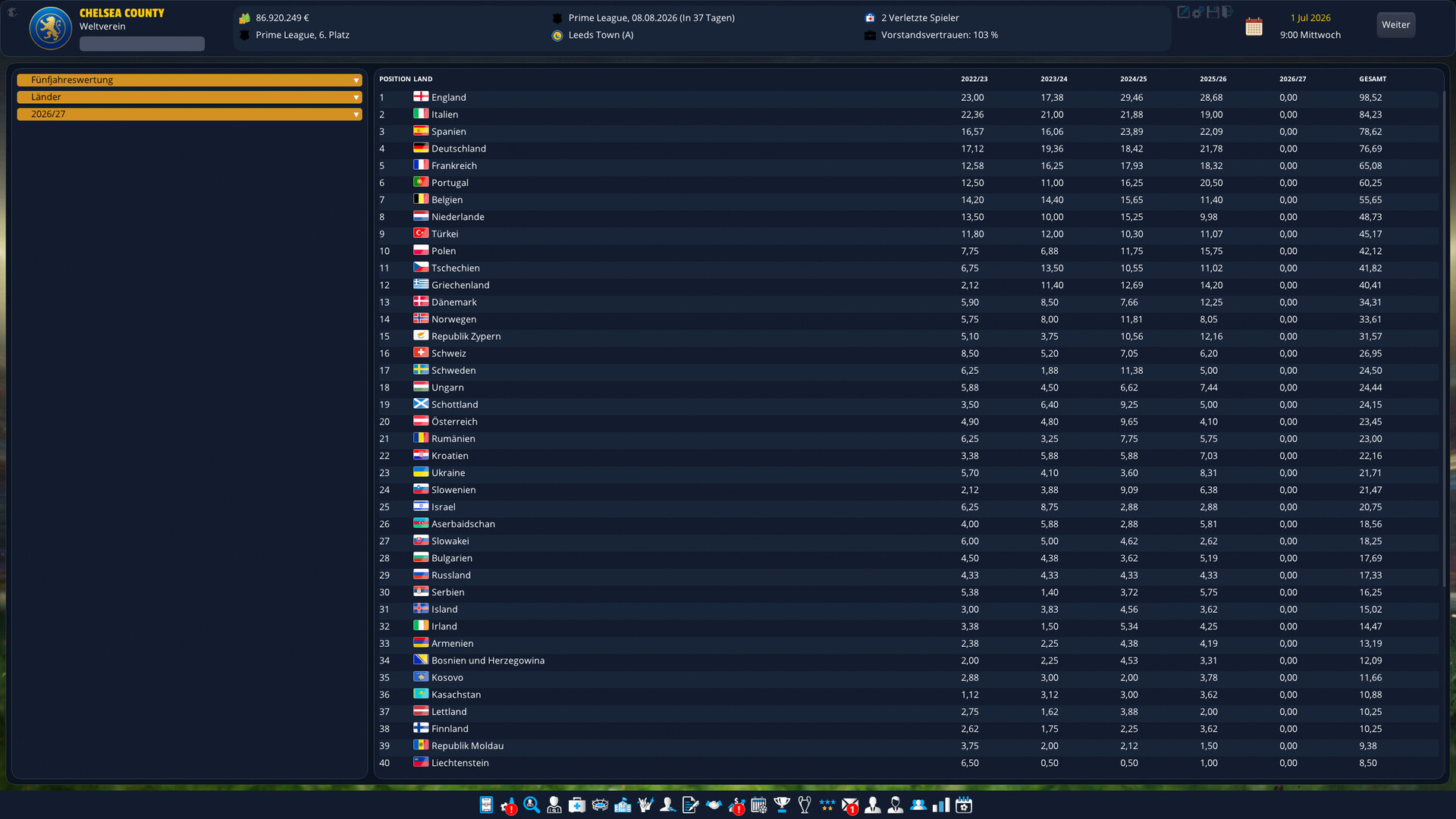Open the gear options icon at top
This screenshot has width=1456, height=819.
(1198, 11)
